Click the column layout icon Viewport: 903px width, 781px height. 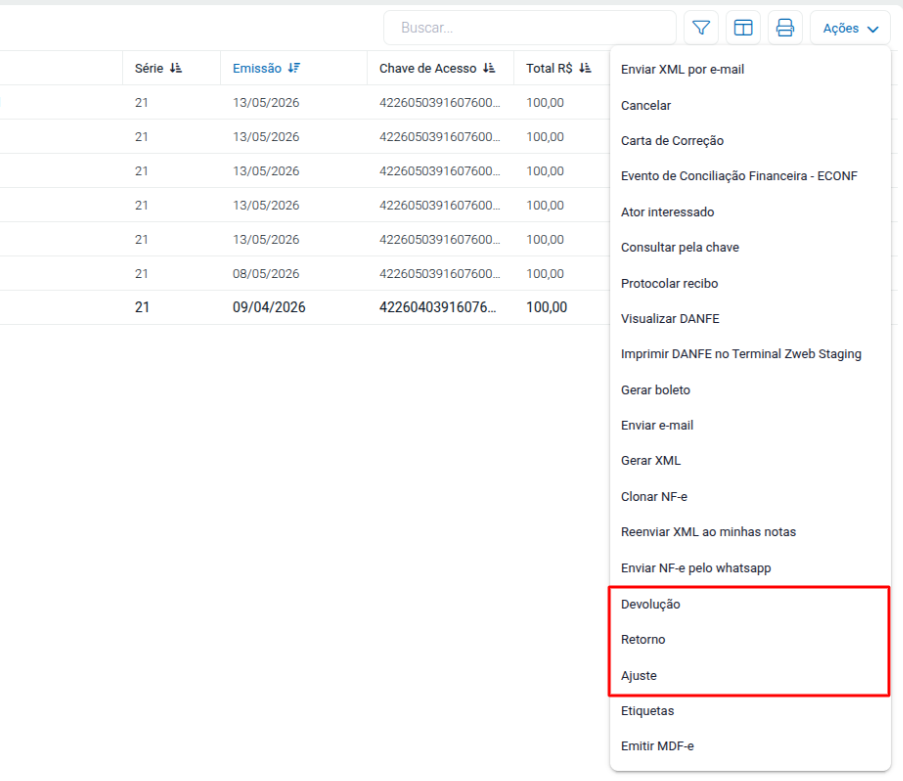(x=743, y=28)
